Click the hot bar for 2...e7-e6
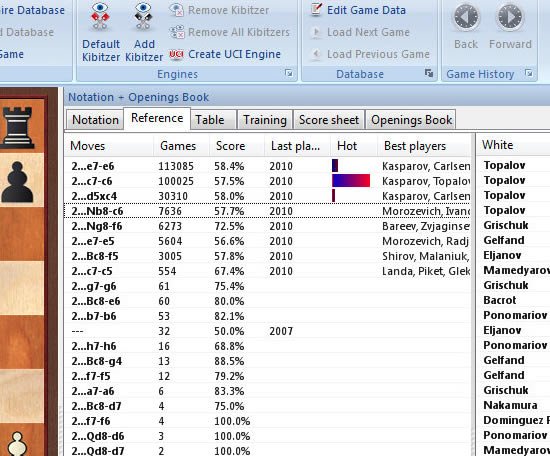 coord(335,166)
